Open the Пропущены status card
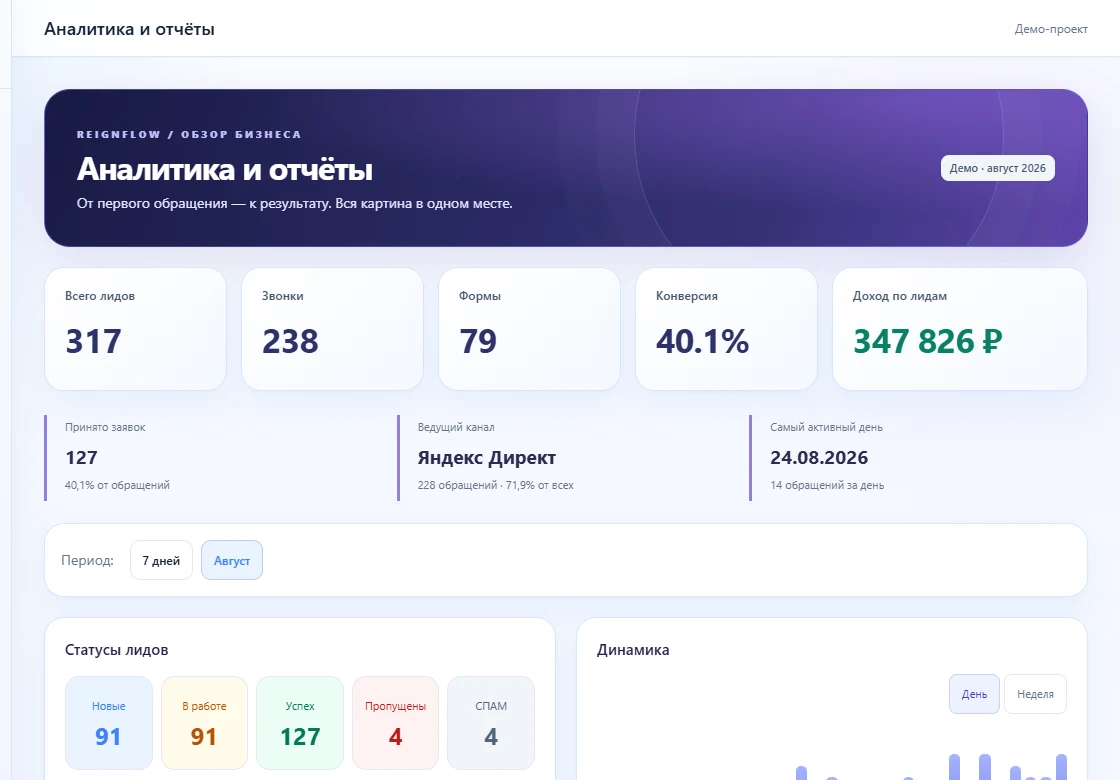Viewport: 1120px width, 780px height. 395,723
